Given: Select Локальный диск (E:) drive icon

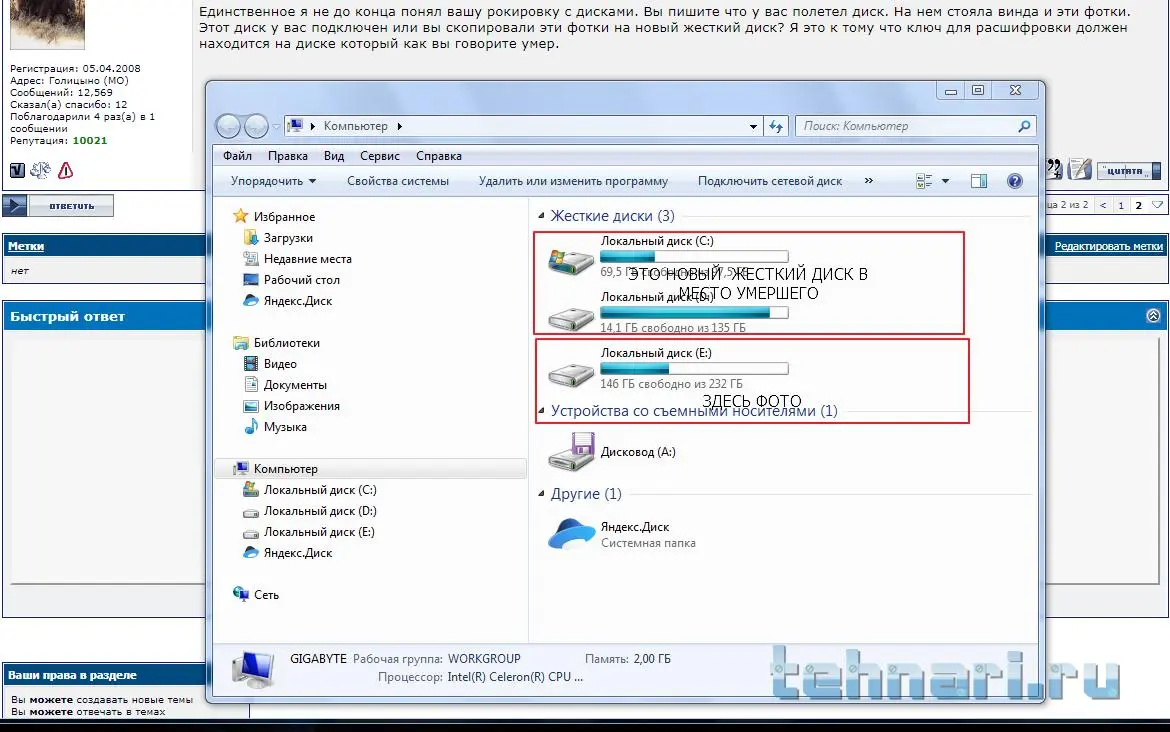Looking at the screenshot, I should tap(571, 374).
